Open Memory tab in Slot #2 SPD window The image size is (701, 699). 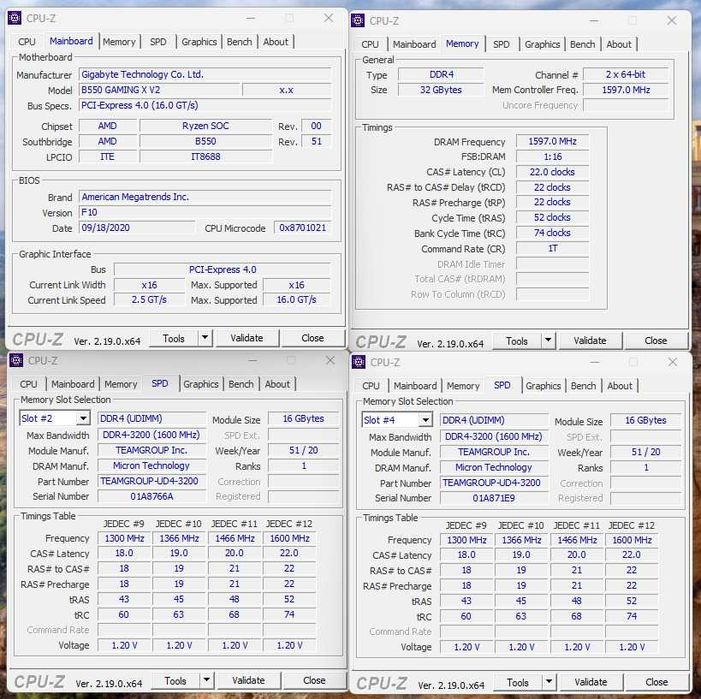point(120,384)
